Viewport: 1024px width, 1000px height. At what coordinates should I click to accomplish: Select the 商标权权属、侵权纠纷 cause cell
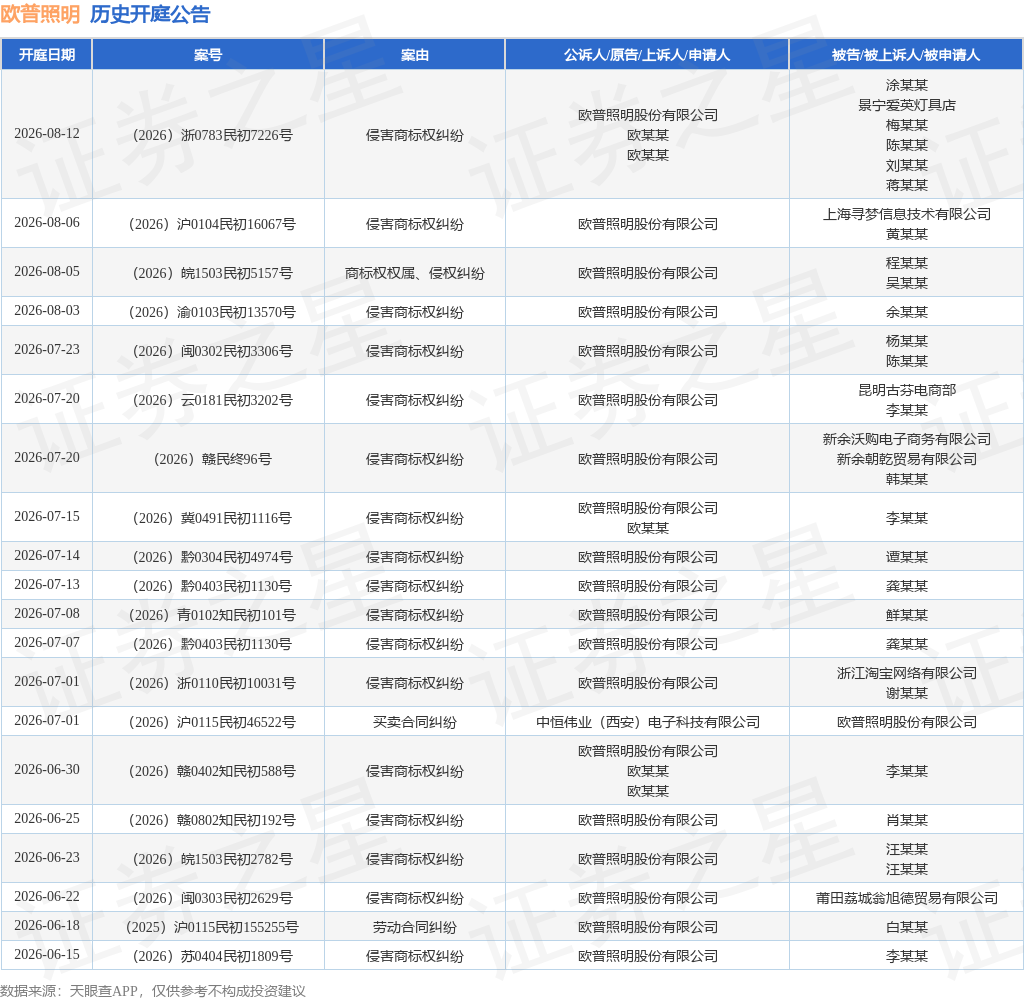pos(414,273)
